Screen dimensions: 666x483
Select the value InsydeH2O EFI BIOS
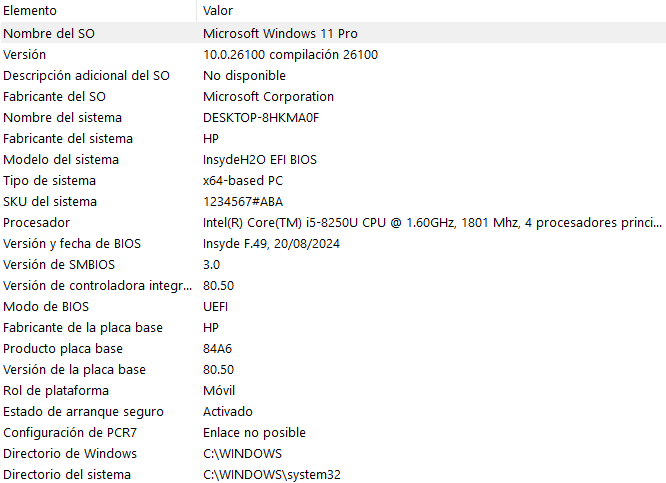[x=260, y=160]
